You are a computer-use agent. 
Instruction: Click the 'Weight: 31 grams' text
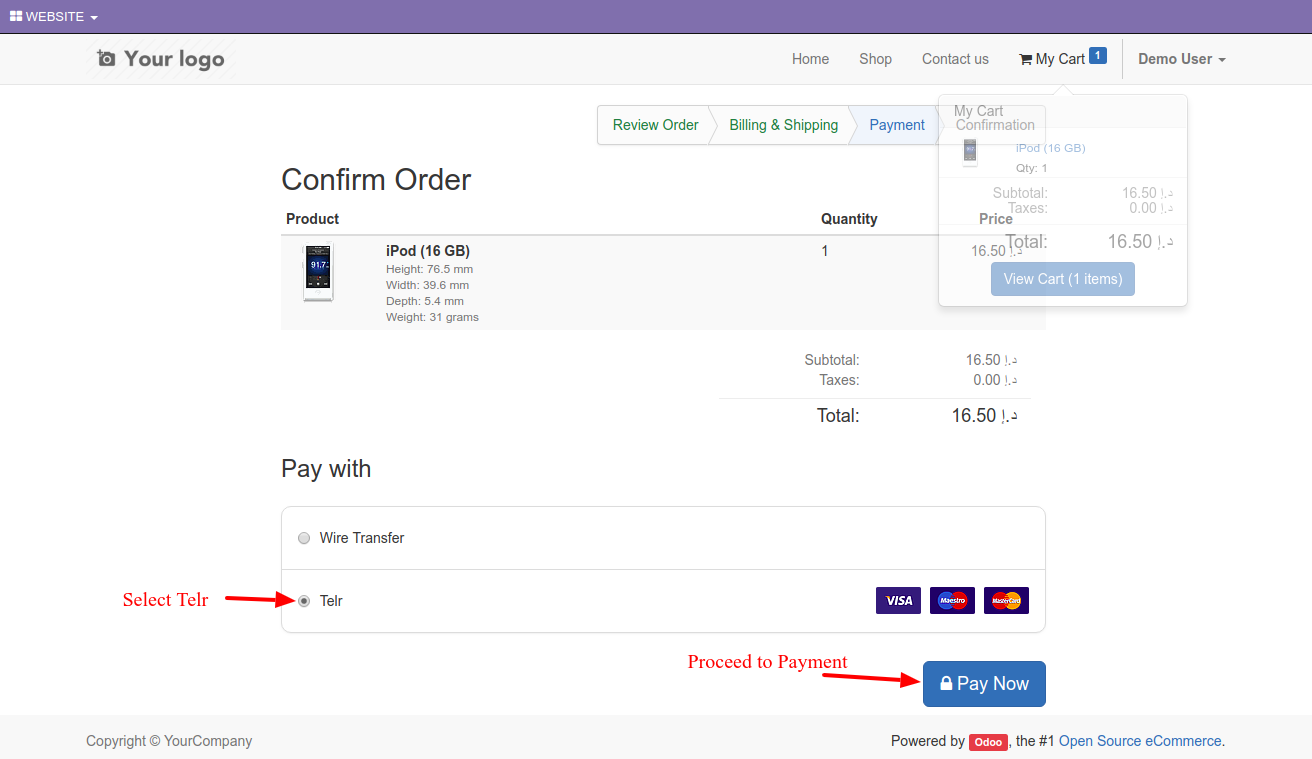click(x=432, y=317)
